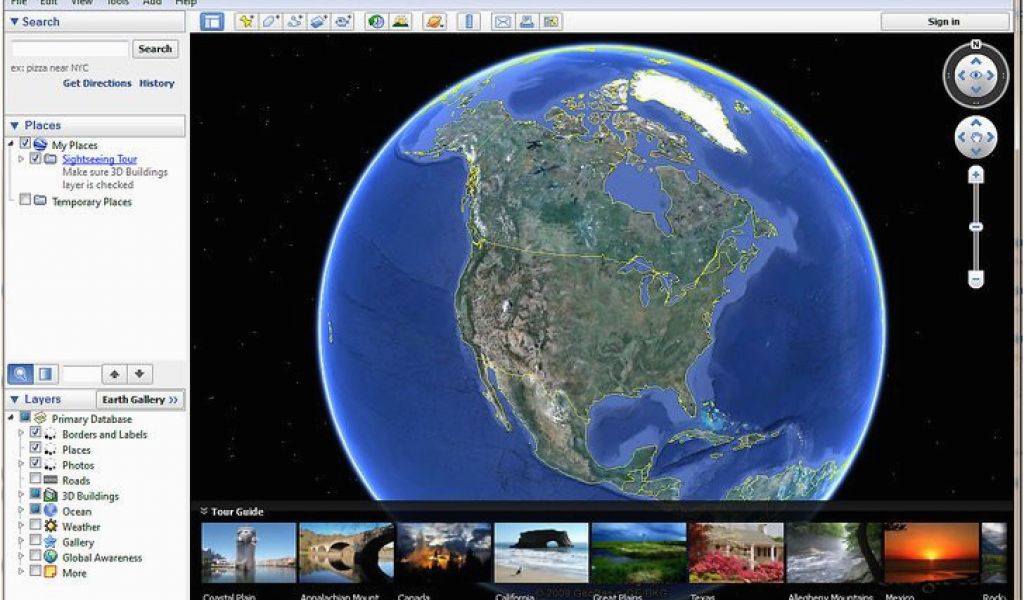Viewport: 1024px width, 600px height.
Task: Click the N north indicator on compass
Action: coord(976,45)
